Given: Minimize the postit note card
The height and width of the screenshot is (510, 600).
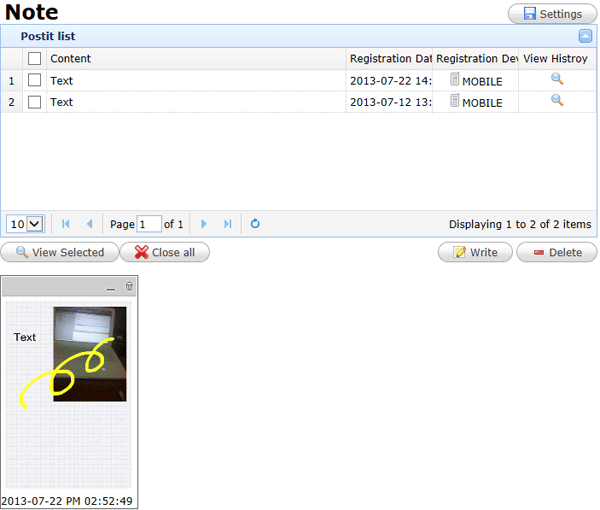Looking at the screenshot, I should 111,288.
